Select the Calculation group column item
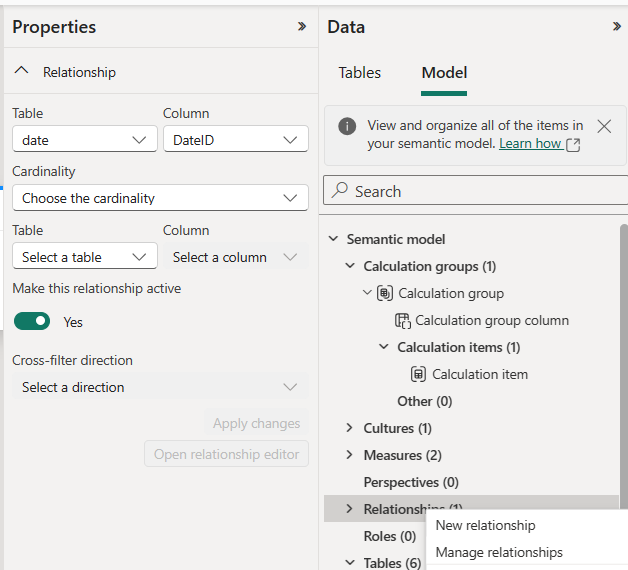Image resolution: width=628 pixels, height=570 pixels. [491, 320]
